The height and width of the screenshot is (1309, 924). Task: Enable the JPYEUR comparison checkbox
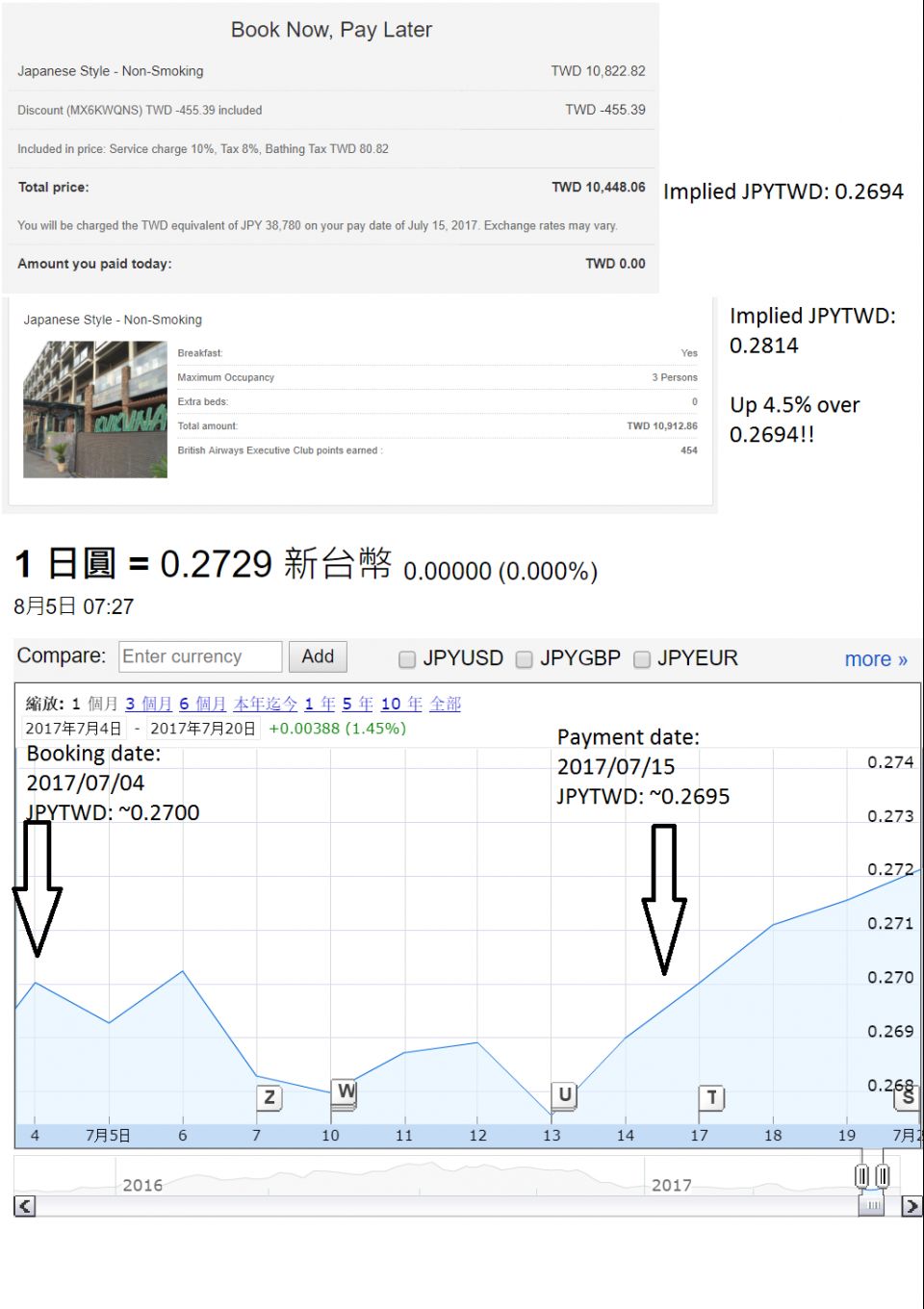(x=642, y=658)
